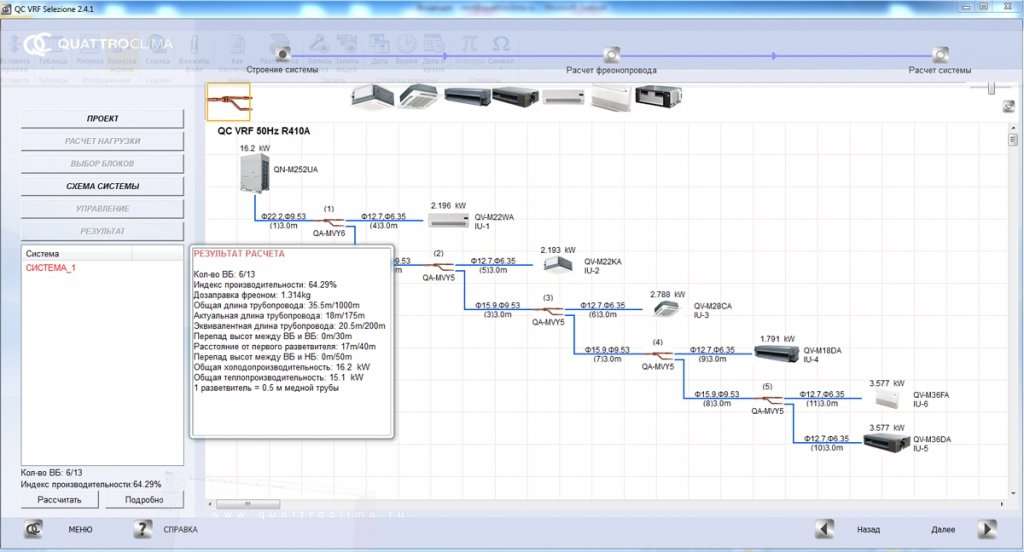Viewport: 1024px width, 552px height.
Task: Click the Расчет фреонопровода step icon
Action: (612, 54)
